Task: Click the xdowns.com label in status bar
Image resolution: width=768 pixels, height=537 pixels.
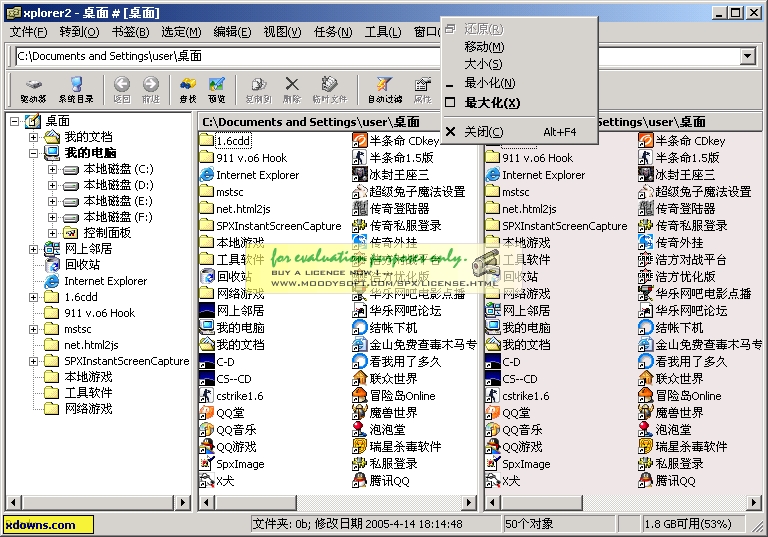Action: 48,525
